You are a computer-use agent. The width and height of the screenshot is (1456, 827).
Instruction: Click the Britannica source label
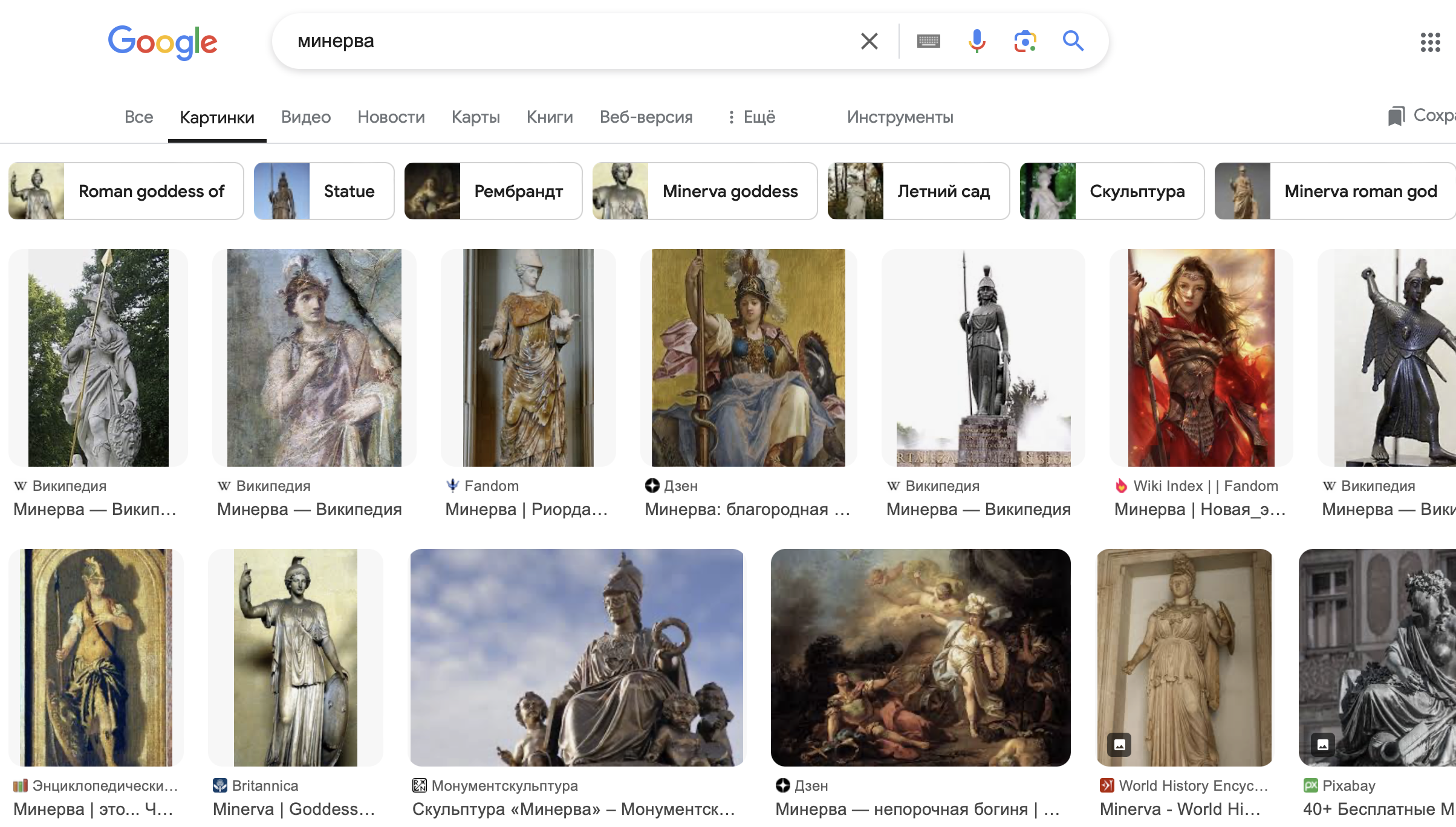pos(265,785)
